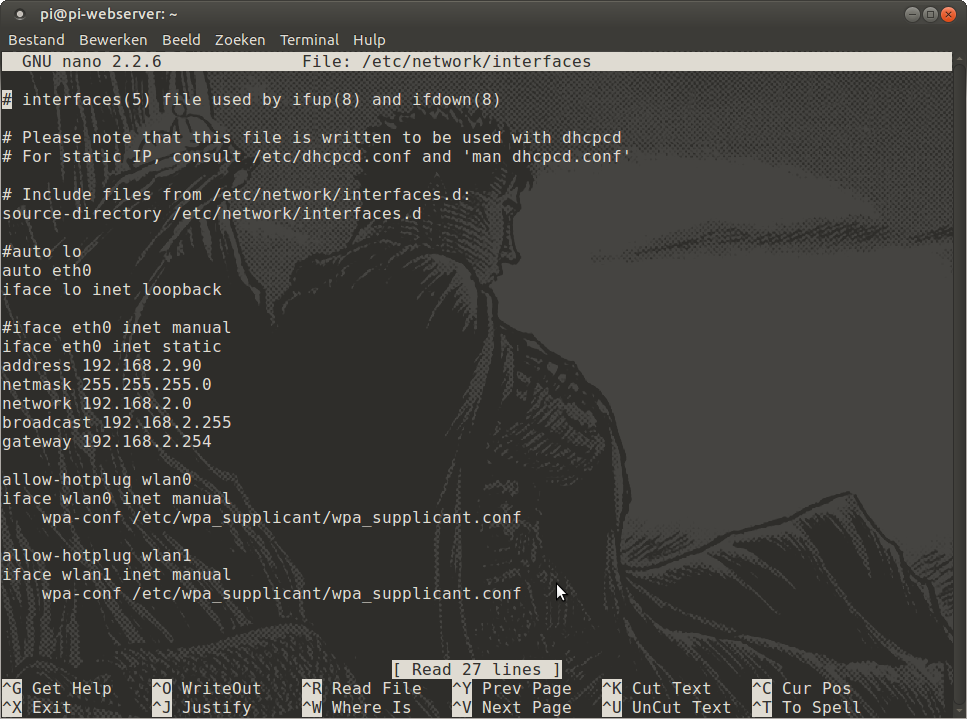The image size is (967, 719).
Task: Click the ^X Exit shortcut
Action: (x=36, y=708)
